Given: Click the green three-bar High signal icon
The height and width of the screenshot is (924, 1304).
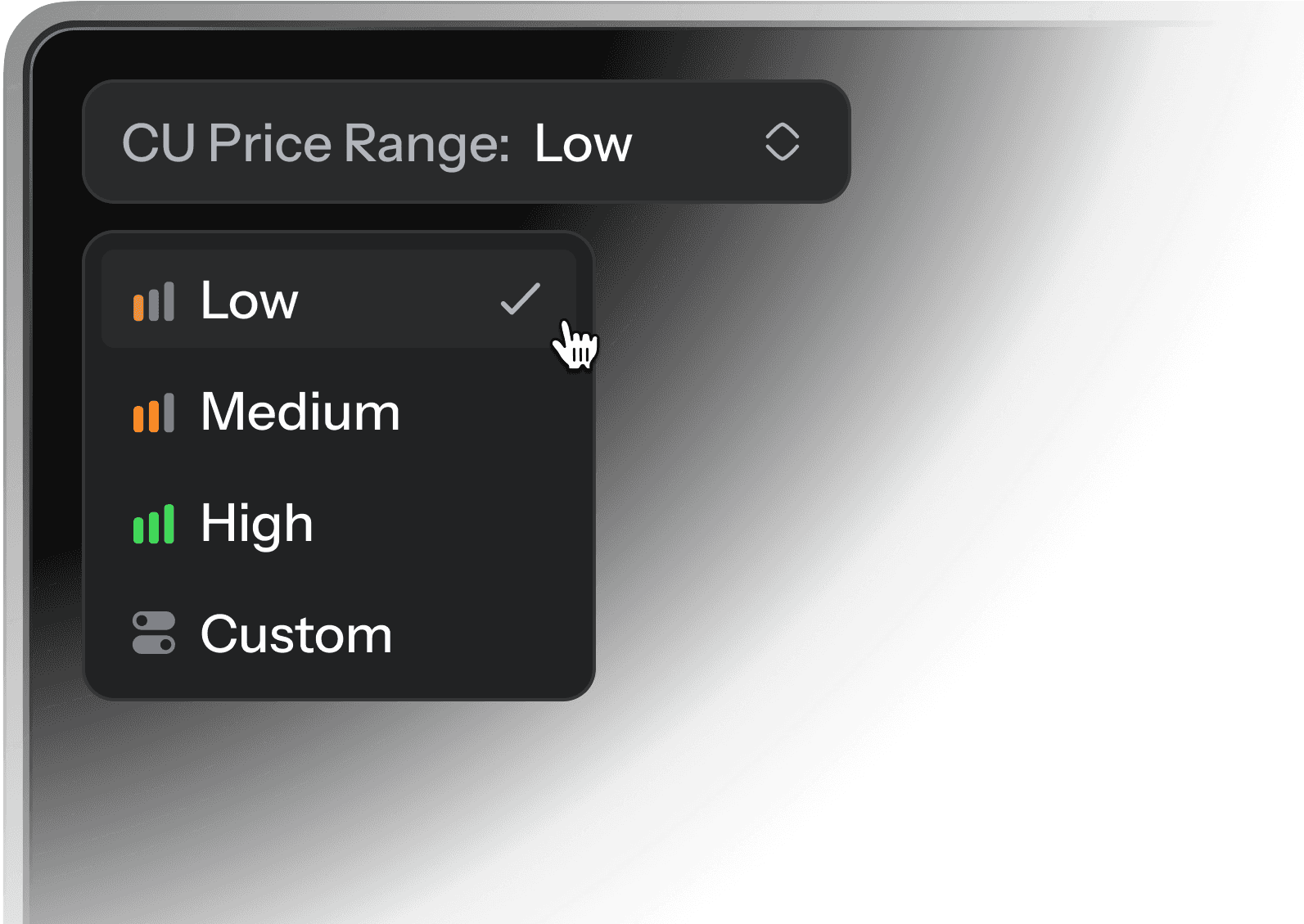Looking at the screenshot, I should pyautogui.click(x=154, y=524).
